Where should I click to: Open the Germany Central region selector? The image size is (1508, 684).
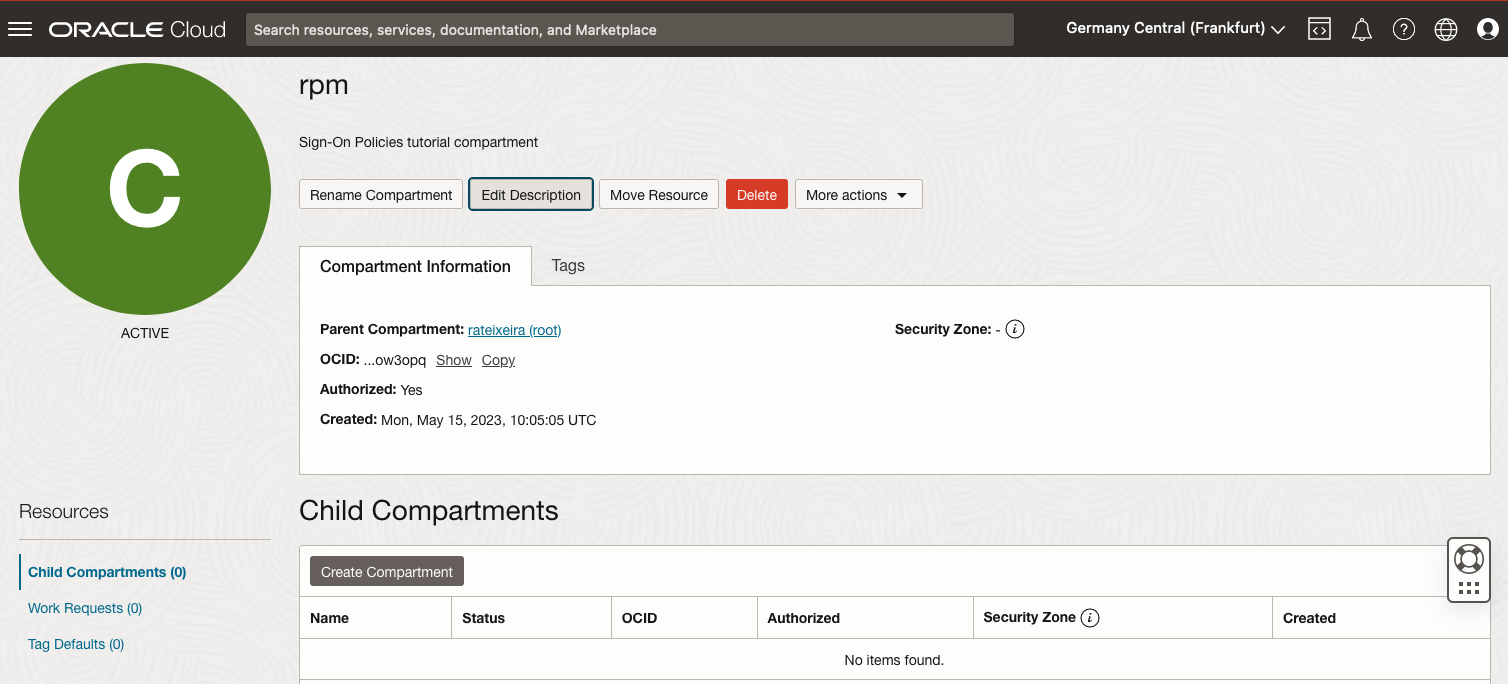[x=1174, y=28]
